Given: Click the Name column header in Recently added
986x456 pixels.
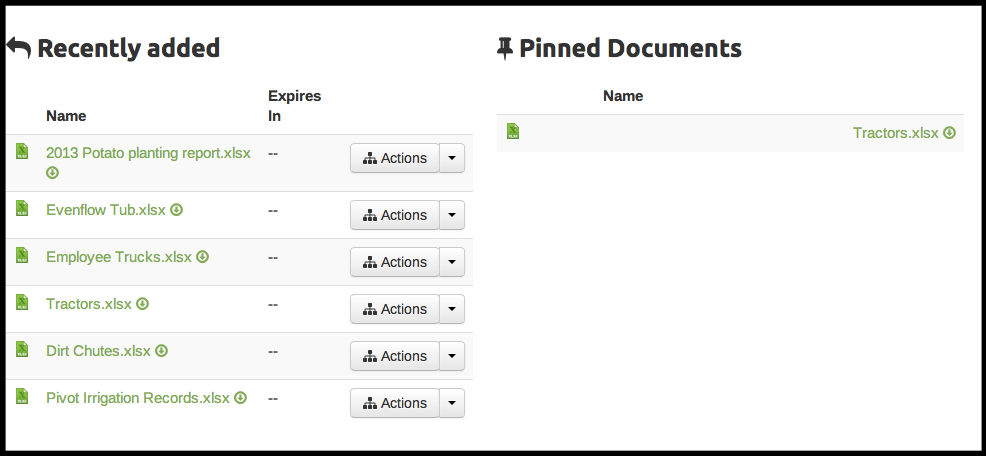Looking at the screenshot, I should 66,116.
